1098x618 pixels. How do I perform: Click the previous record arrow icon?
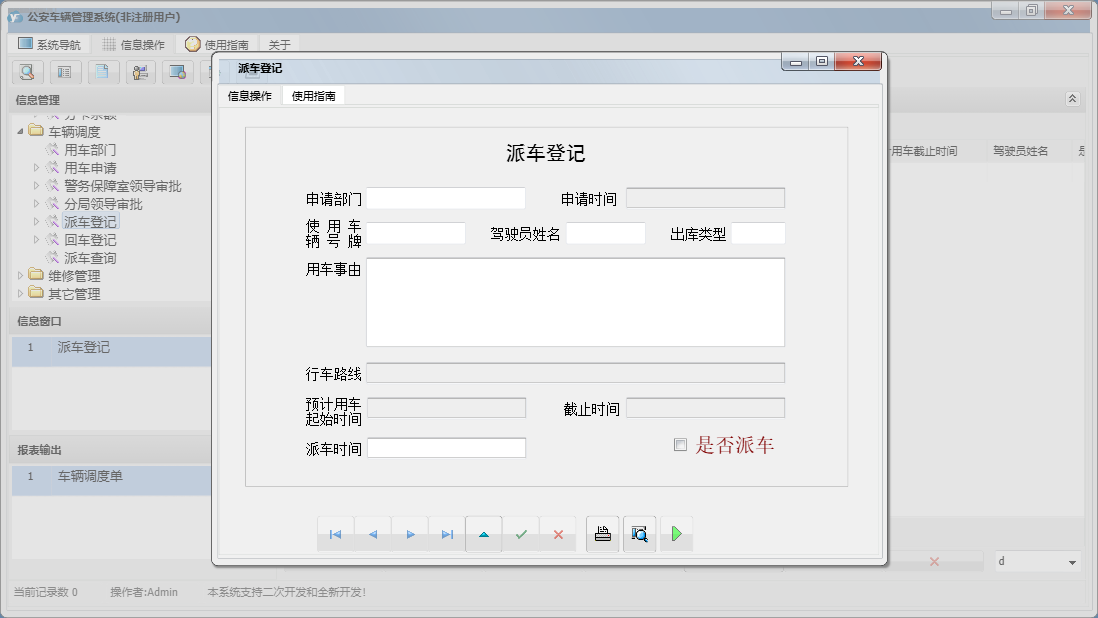click(x=372, y=534)
